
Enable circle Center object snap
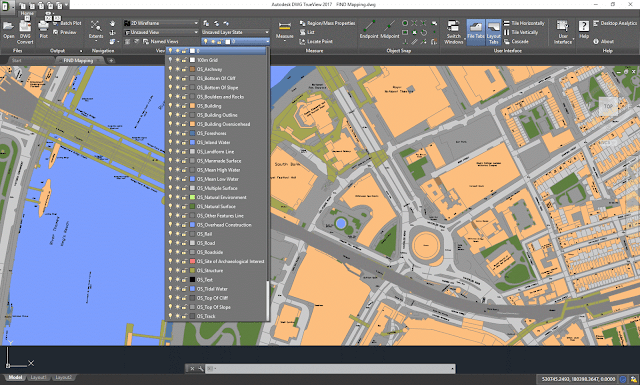[405, 23]
